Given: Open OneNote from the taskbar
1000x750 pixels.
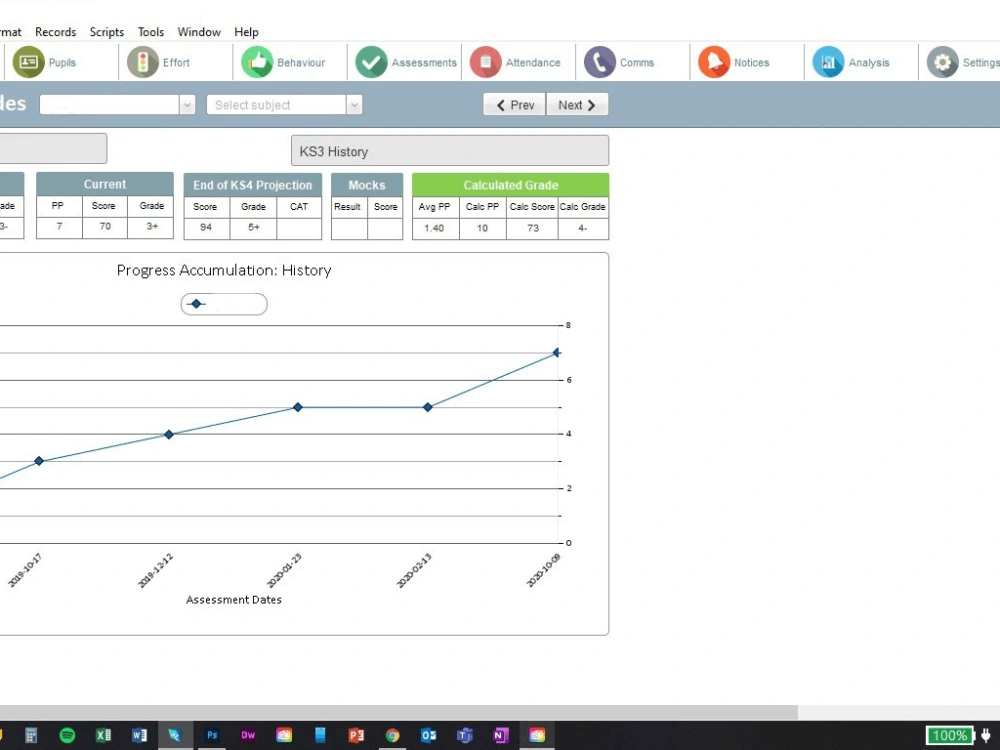Looking at the screenshot, I should pos(501,735).
